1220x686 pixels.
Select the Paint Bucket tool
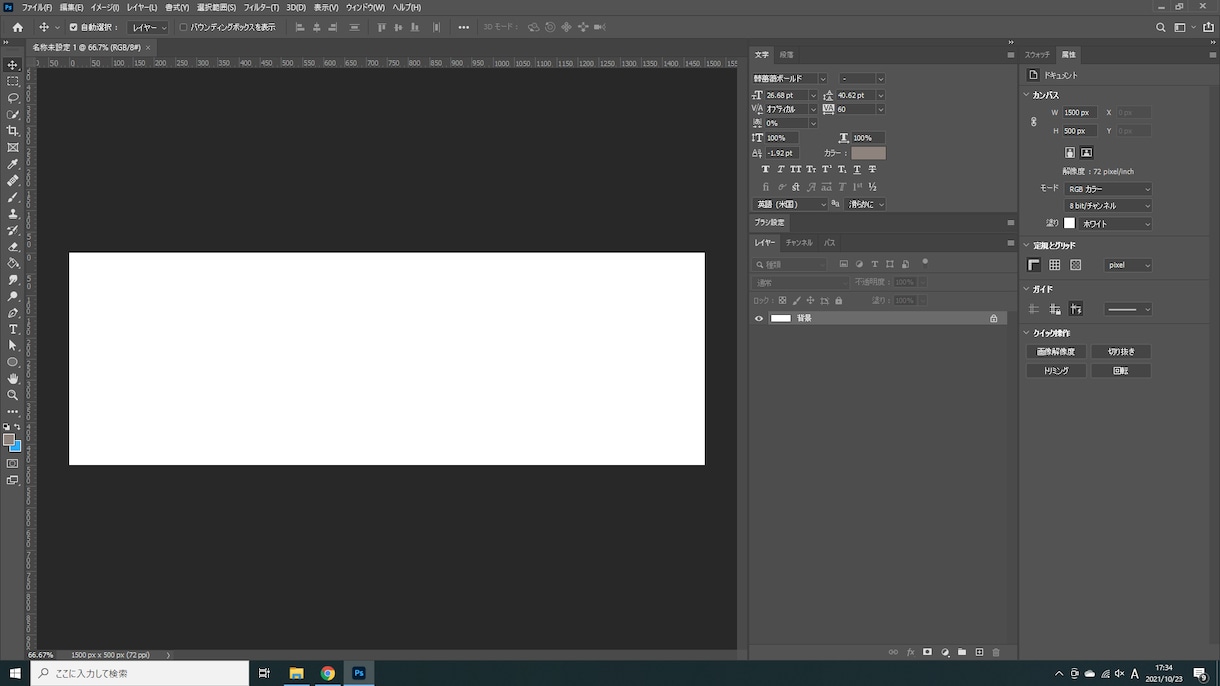13,263
